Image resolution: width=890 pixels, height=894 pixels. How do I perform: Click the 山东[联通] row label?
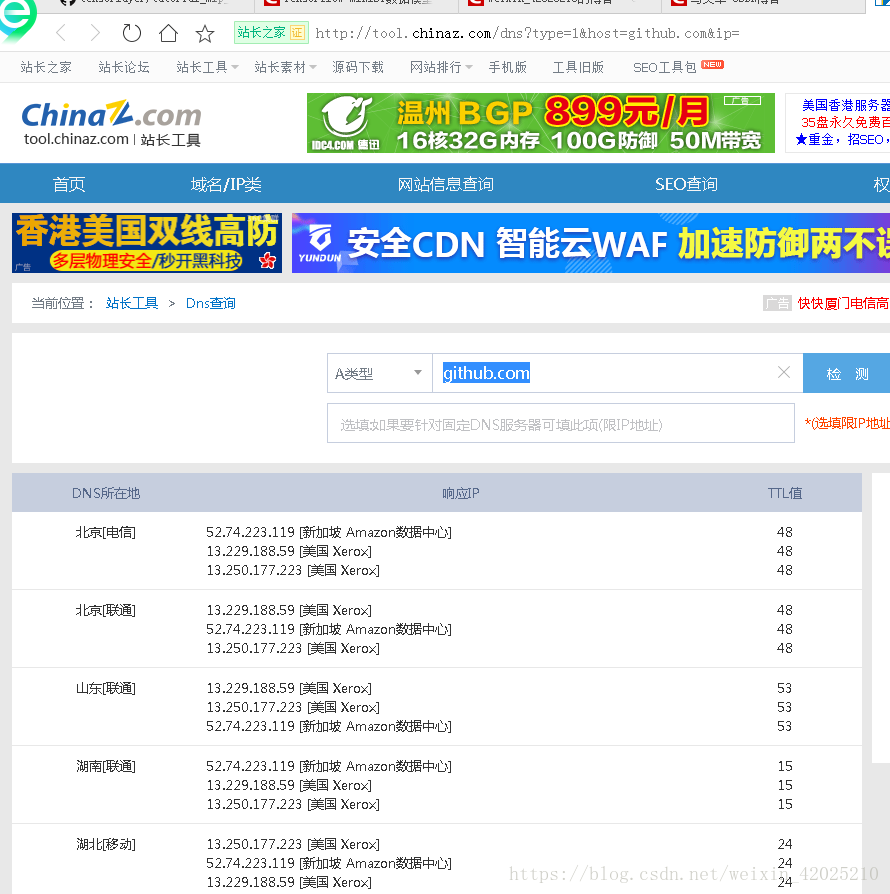(105, 688)
